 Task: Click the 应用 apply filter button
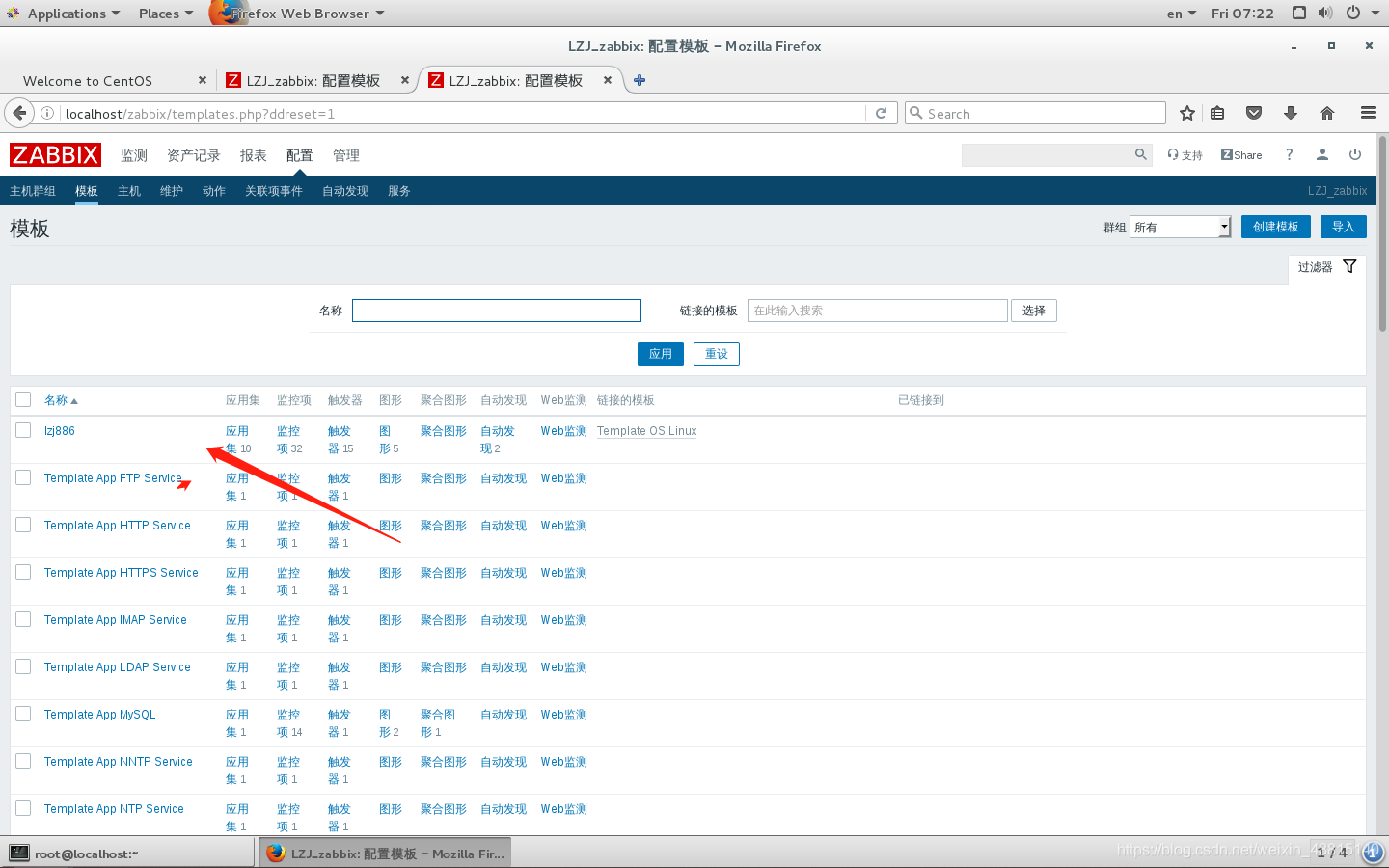[661, 354]
